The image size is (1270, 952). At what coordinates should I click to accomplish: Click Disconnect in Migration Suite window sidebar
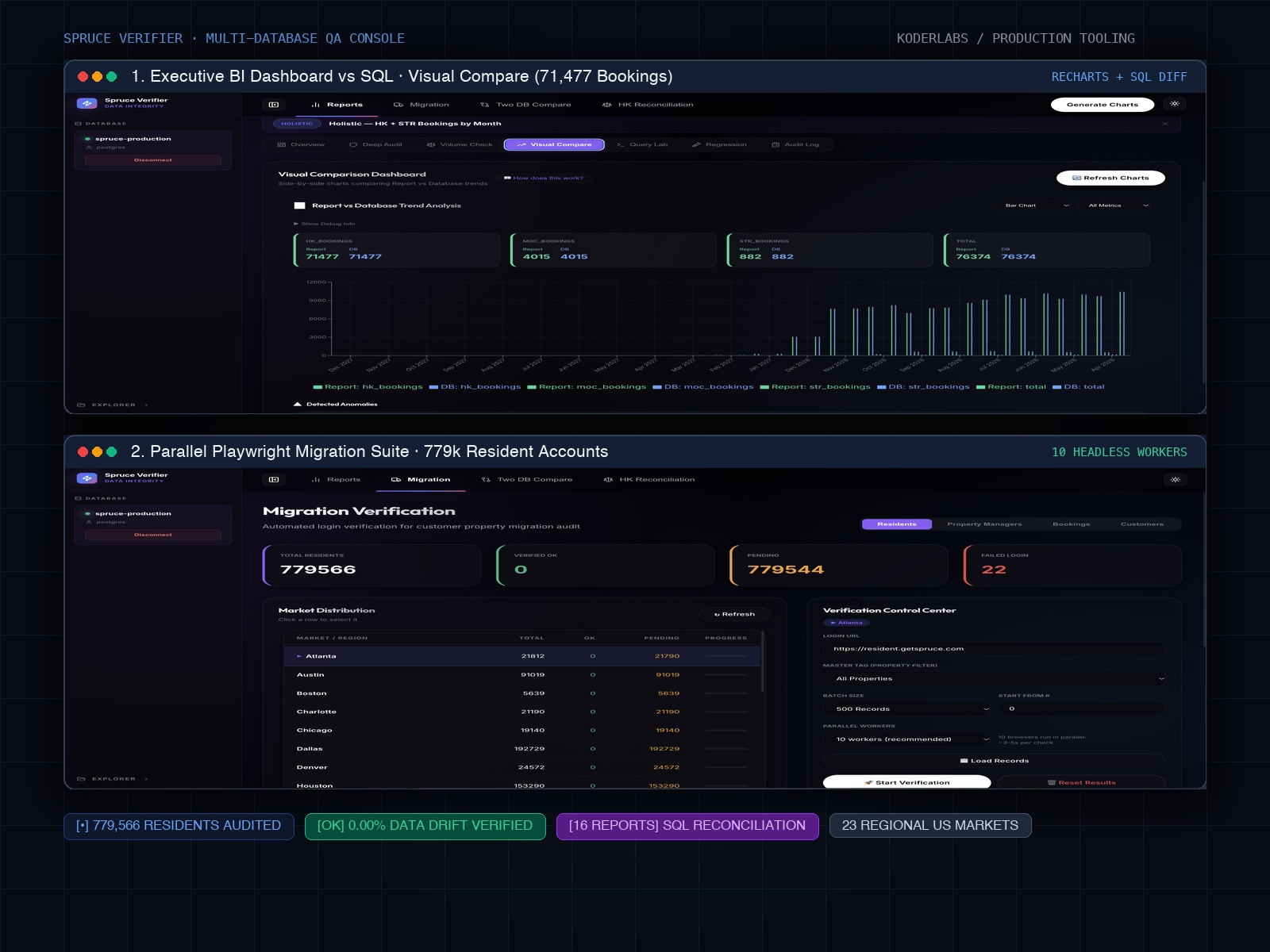click(153, 535)
